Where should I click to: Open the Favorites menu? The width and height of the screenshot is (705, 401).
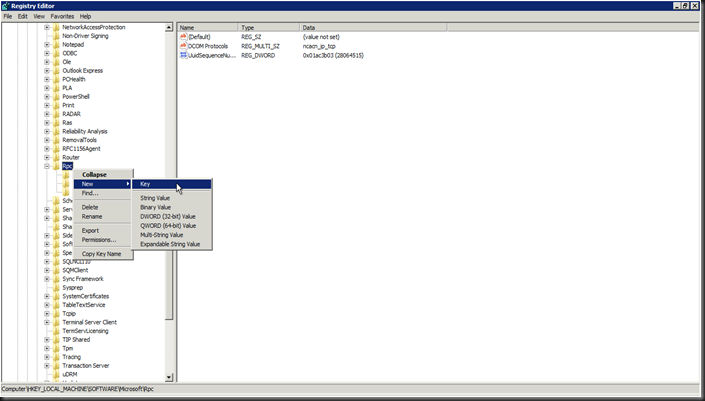point(62,16)
